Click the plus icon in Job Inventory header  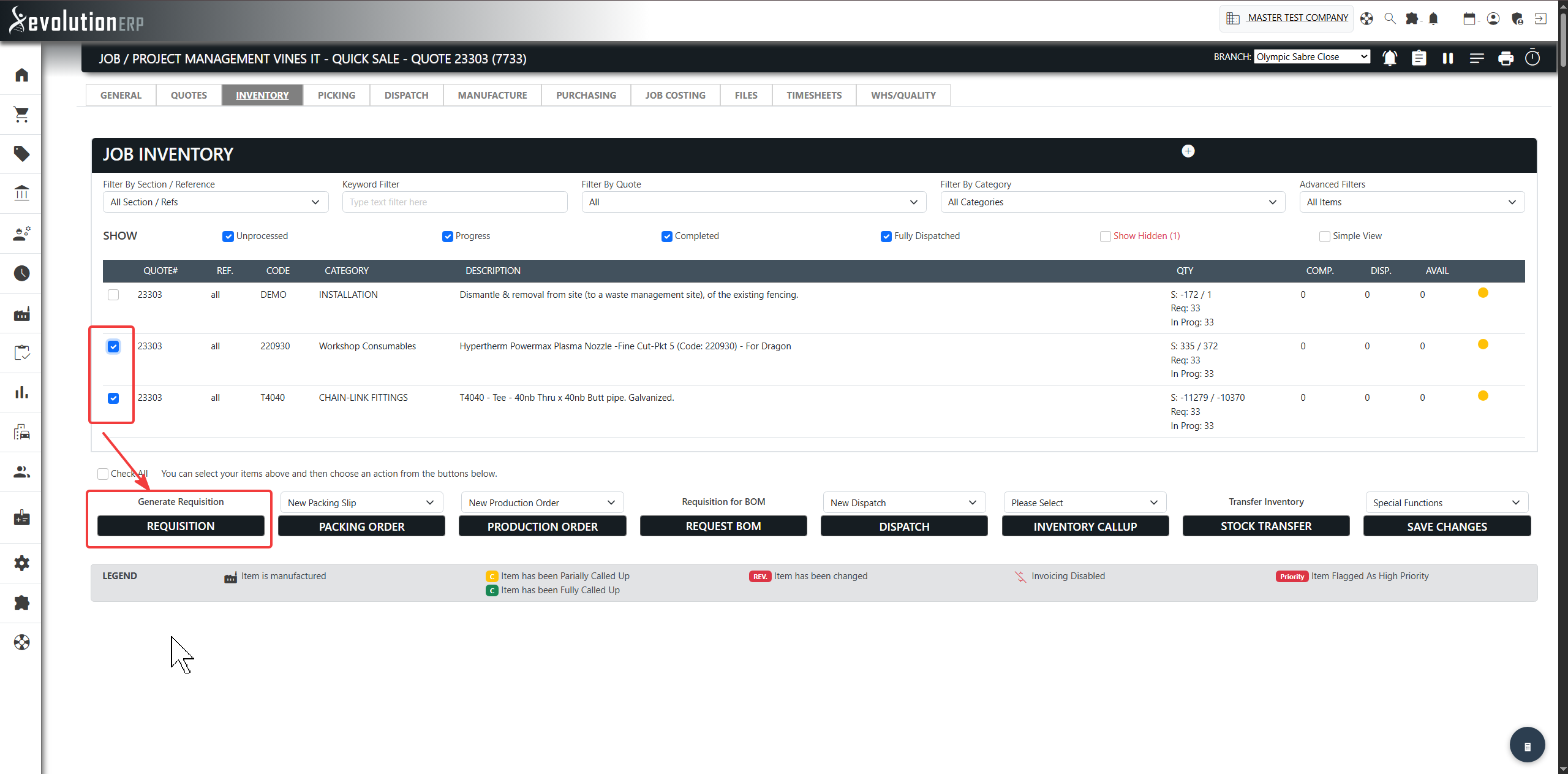[1188, 151]
